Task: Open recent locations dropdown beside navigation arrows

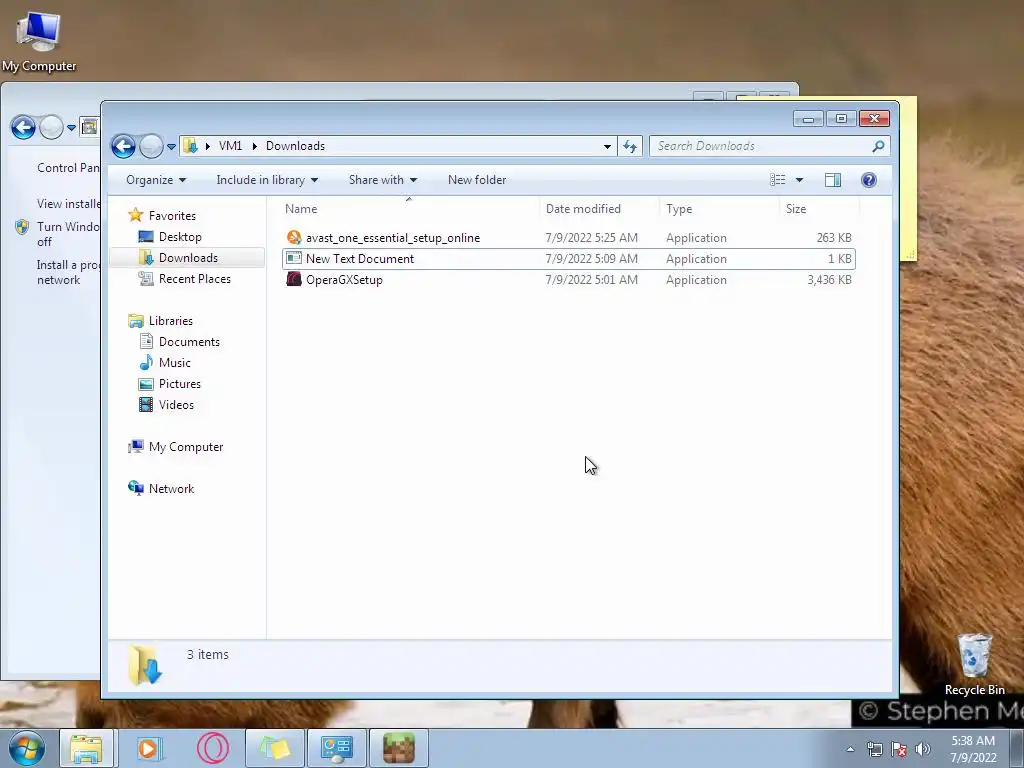Action: coord(171,147)
